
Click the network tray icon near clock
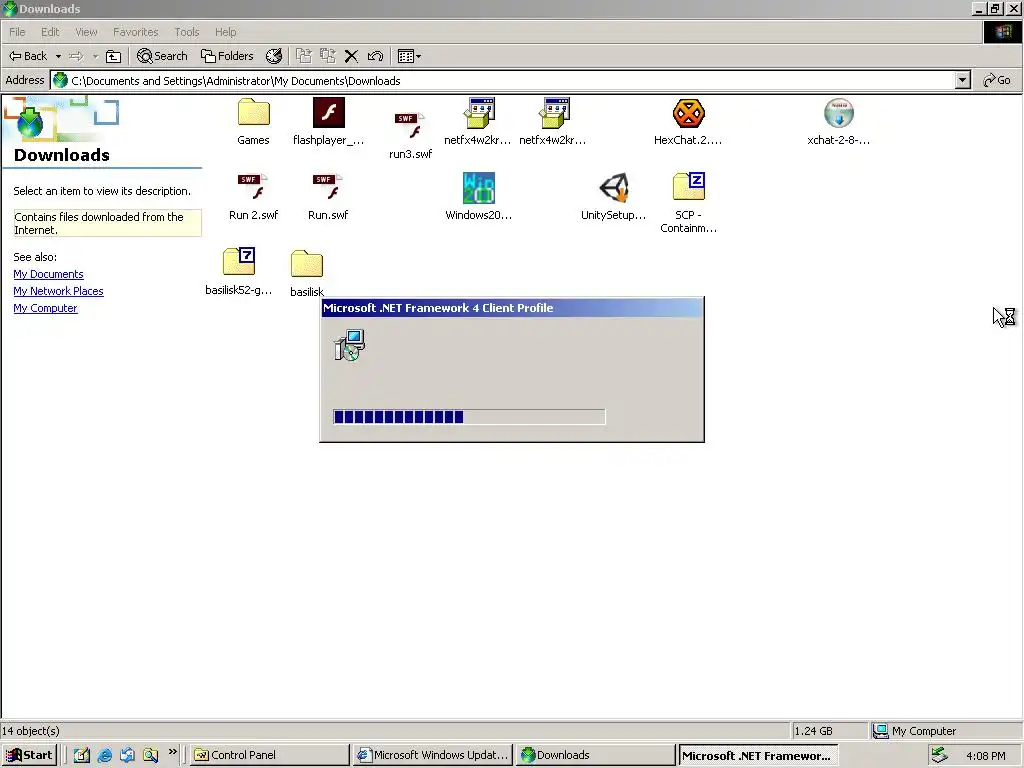point(939,755)
